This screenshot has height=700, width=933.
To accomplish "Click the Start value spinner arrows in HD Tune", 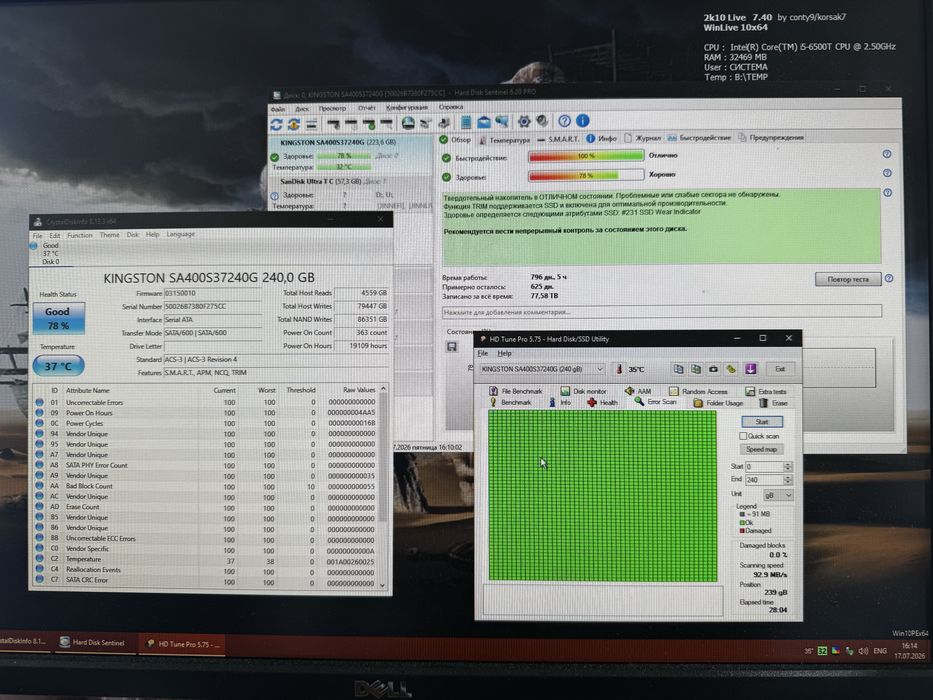I will [x=788, y=467].
